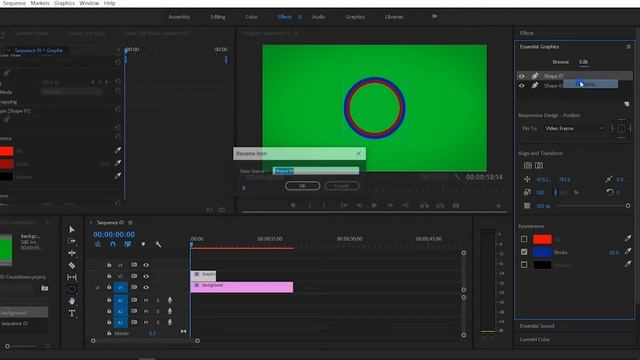This screenshot has height=360, width=640.
Task: Select the Hand tool
Action: click(x=72, y=301)
